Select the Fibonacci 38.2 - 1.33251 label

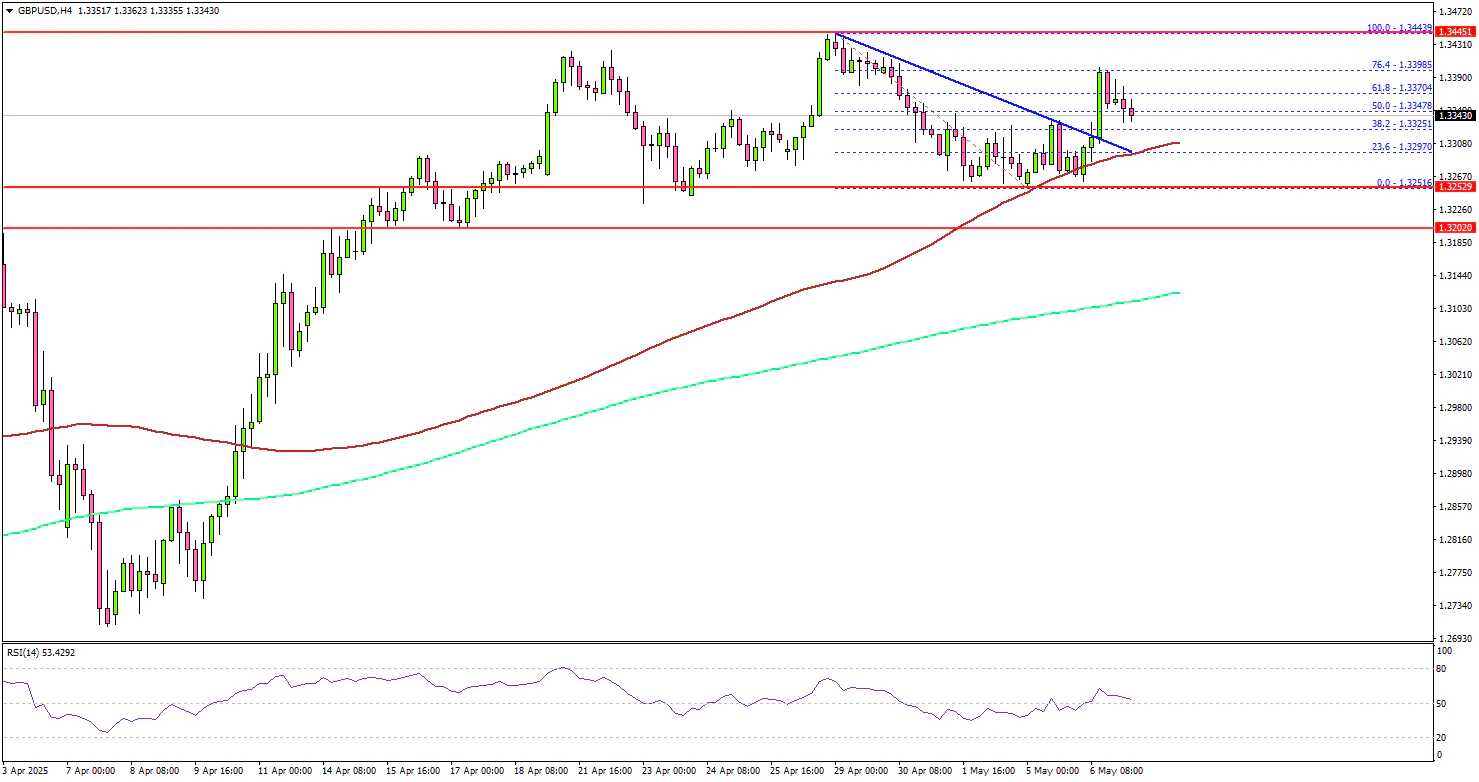point(1403,124)
